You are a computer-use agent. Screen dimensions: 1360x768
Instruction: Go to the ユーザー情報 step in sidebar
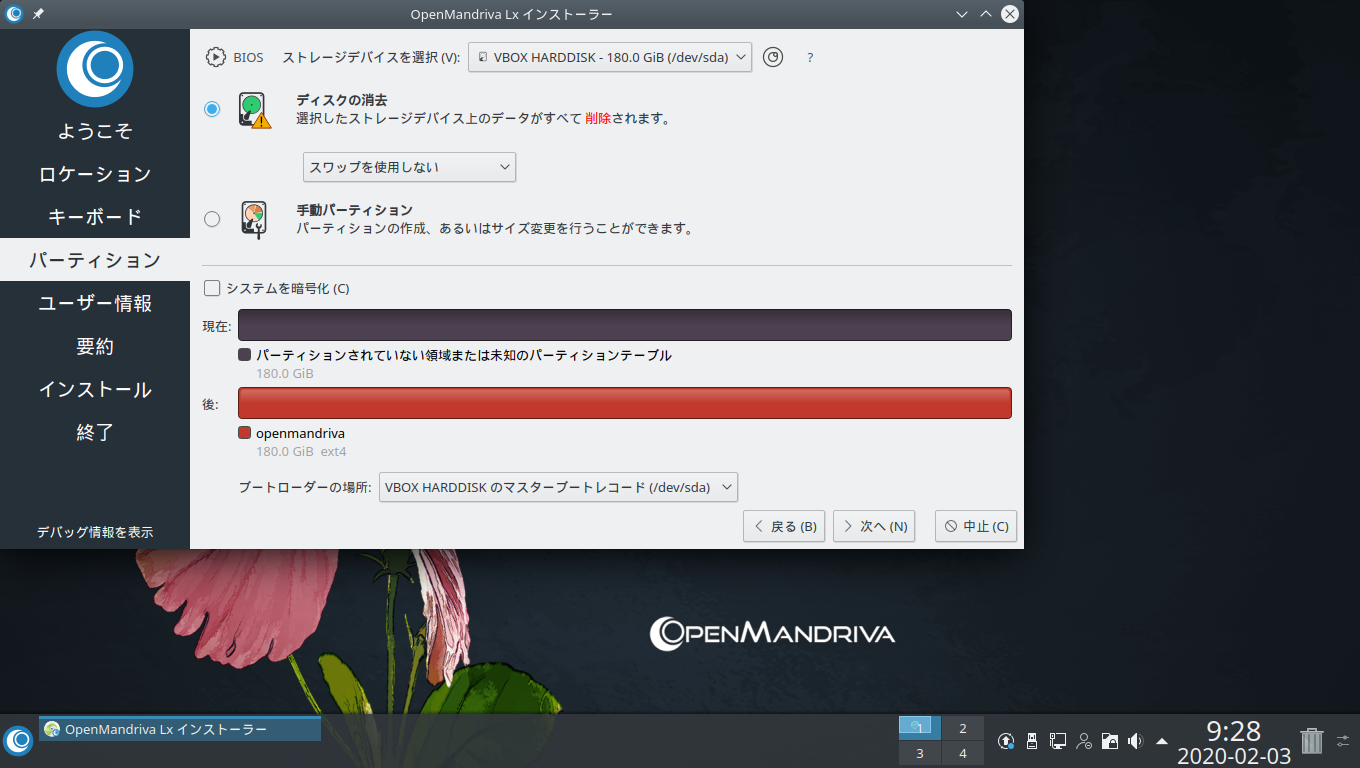tap(95, 303)
